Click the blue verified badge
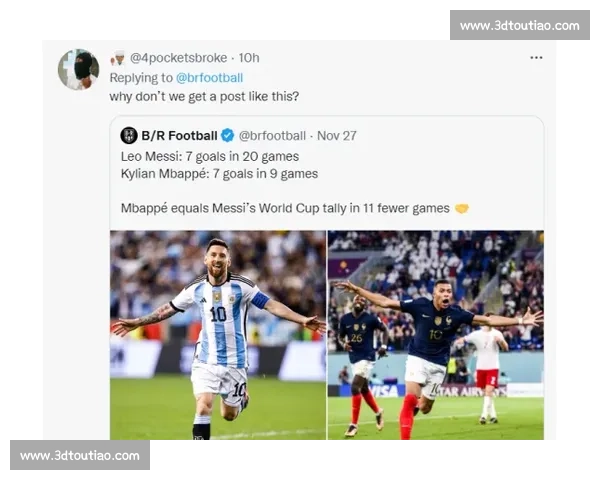600x480 pixels. point(228,136)
